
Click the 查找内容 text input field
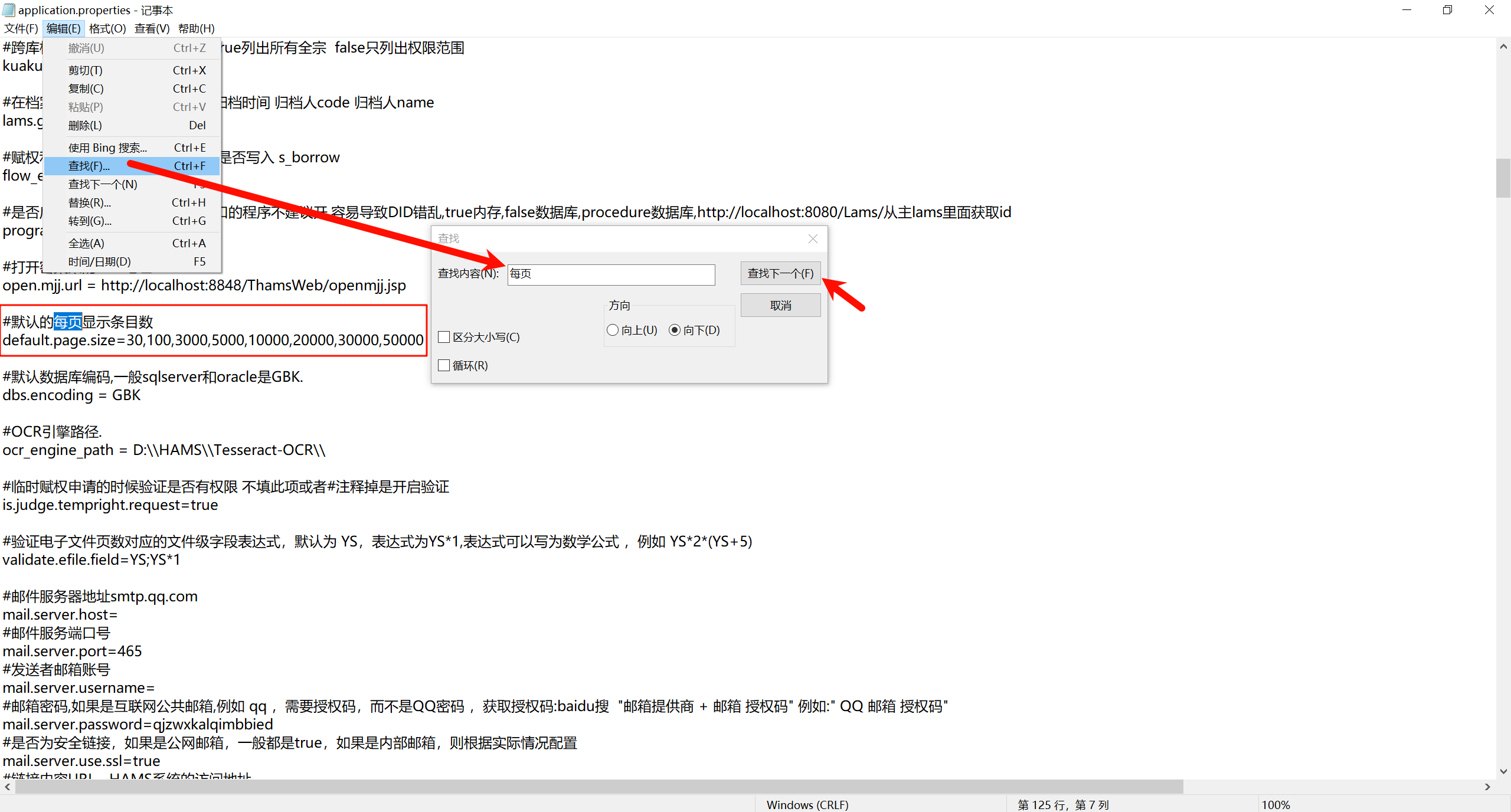pos(611,274)
